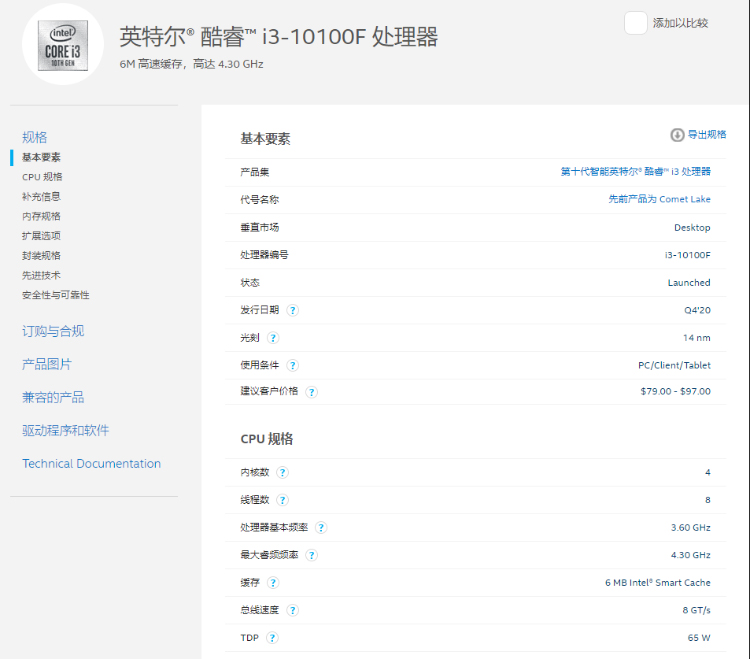Open help icon next to 使用条件
The width and height of the screenshot is (750, 659).
tap(292, 365)
